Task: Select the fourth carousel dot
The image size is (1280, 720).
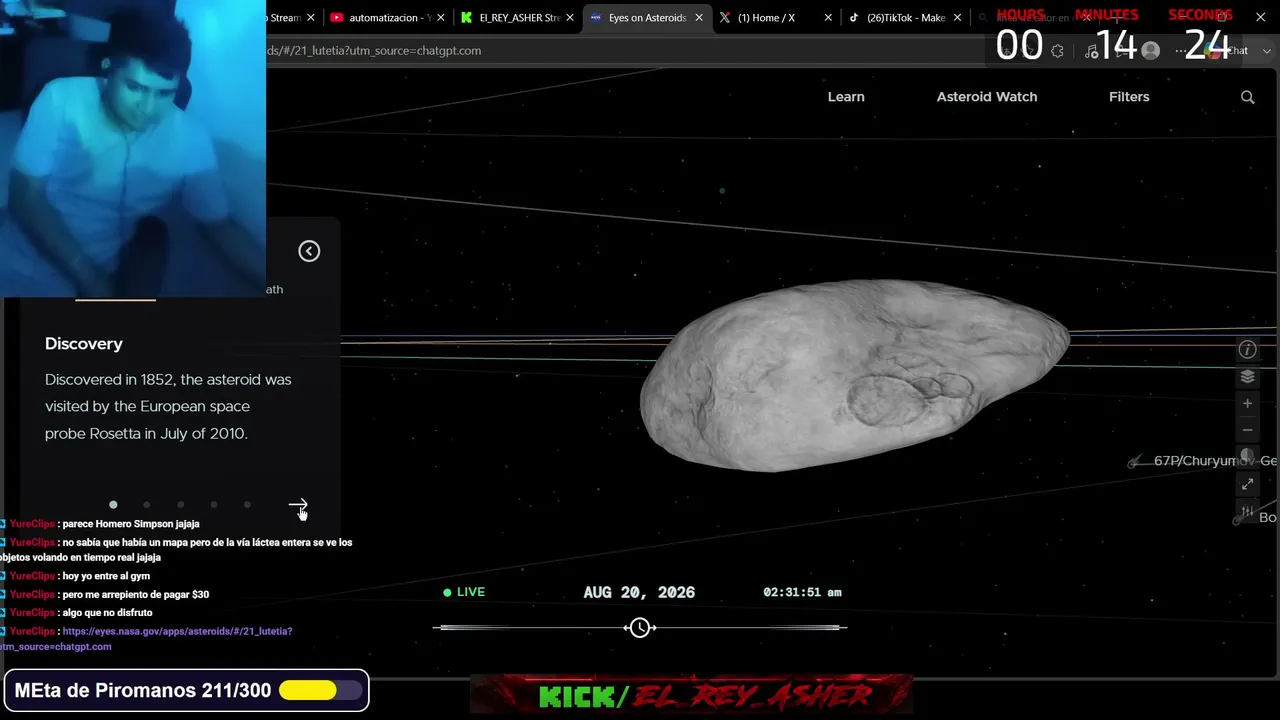Action: pos(214,505)
